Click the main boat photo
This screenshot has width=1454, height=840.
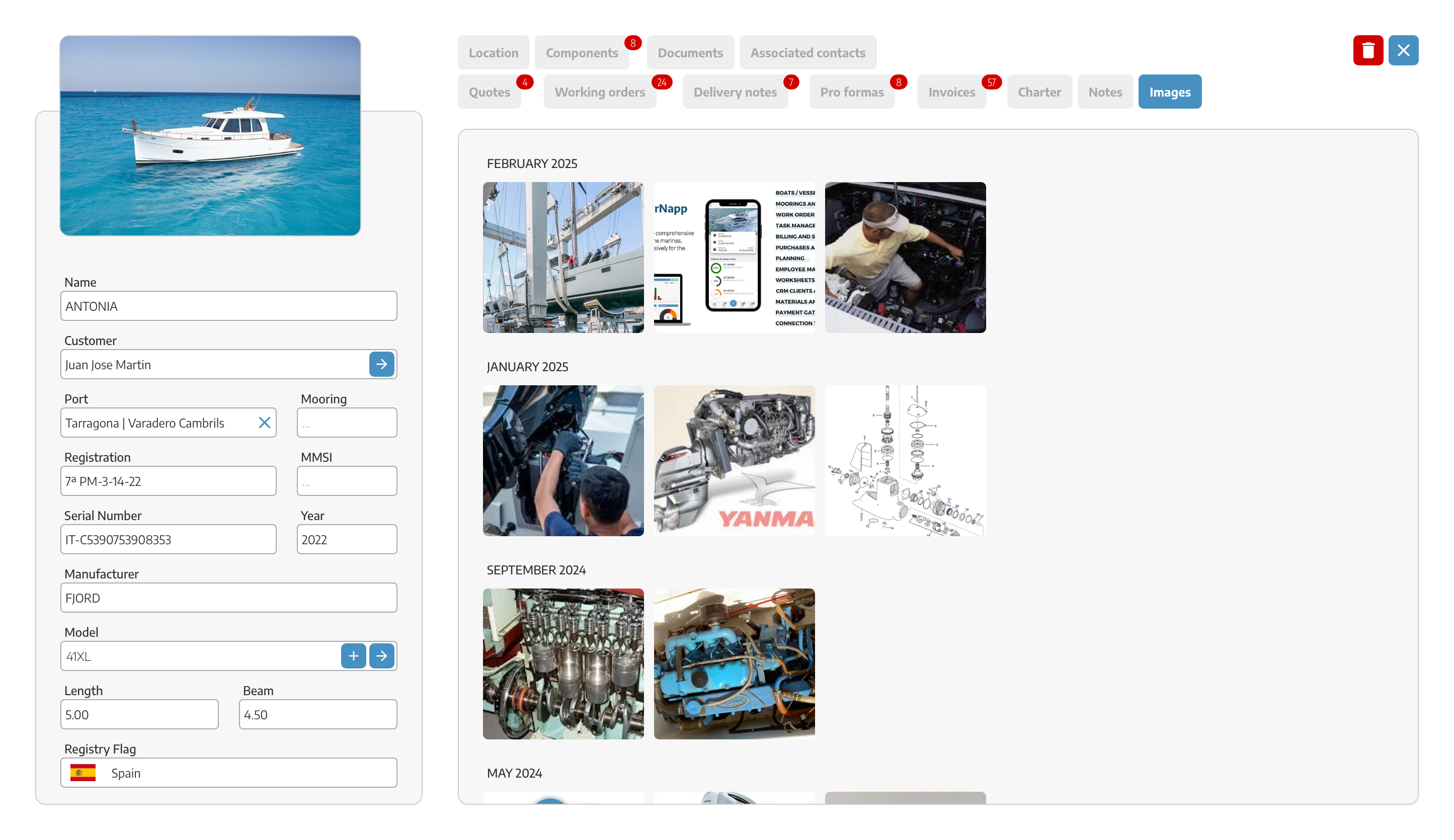click(210, 136)
